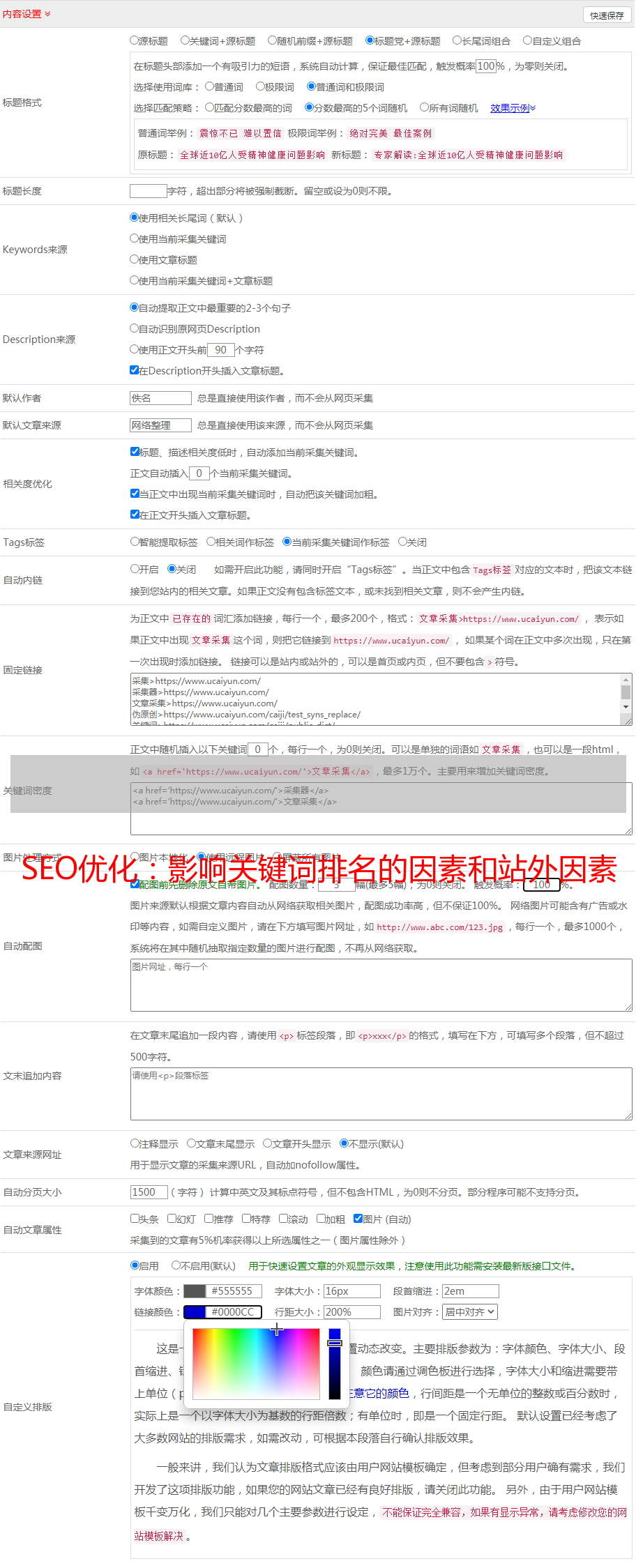Click the 字体颜色 gray swatch
This screenshot has height=1568, width=636.
pos(195,1291)
